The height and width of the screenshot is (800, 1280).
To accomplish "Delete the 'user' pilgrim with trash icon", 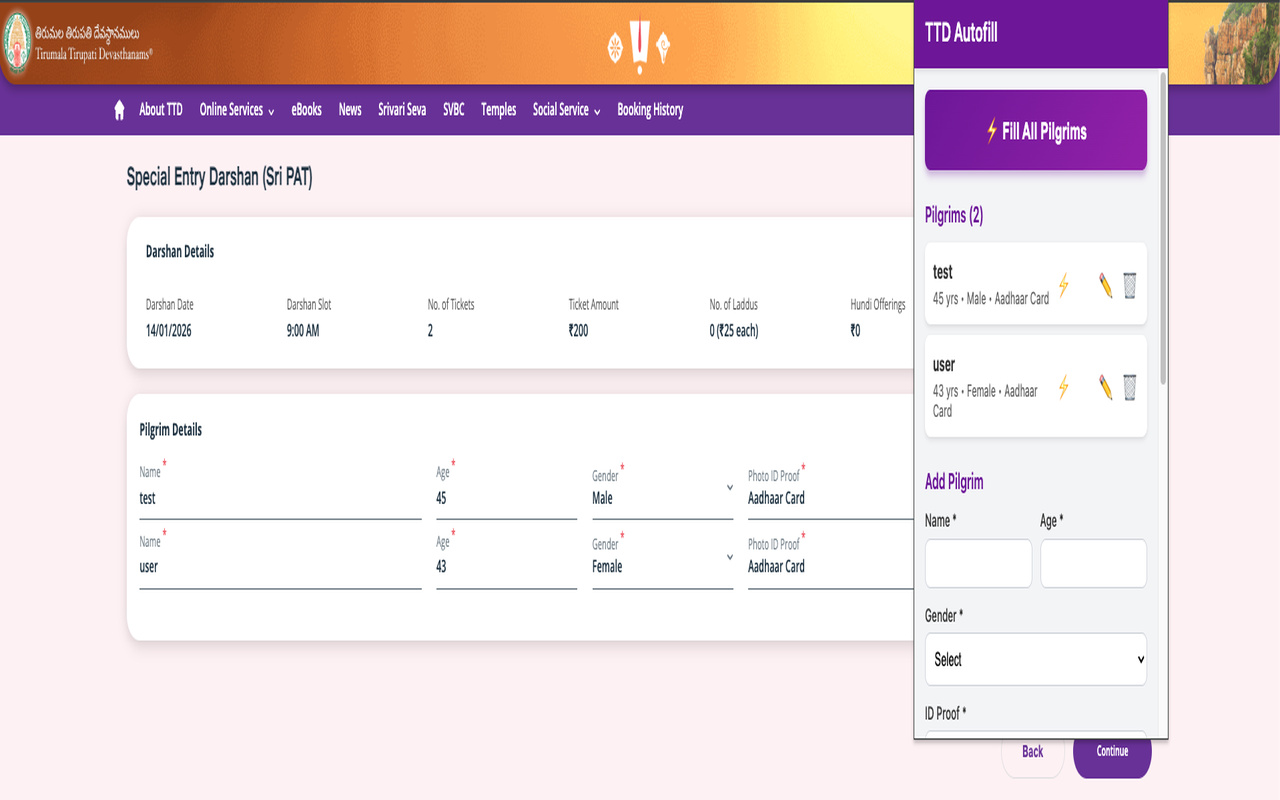I will tap(1129, 387).
